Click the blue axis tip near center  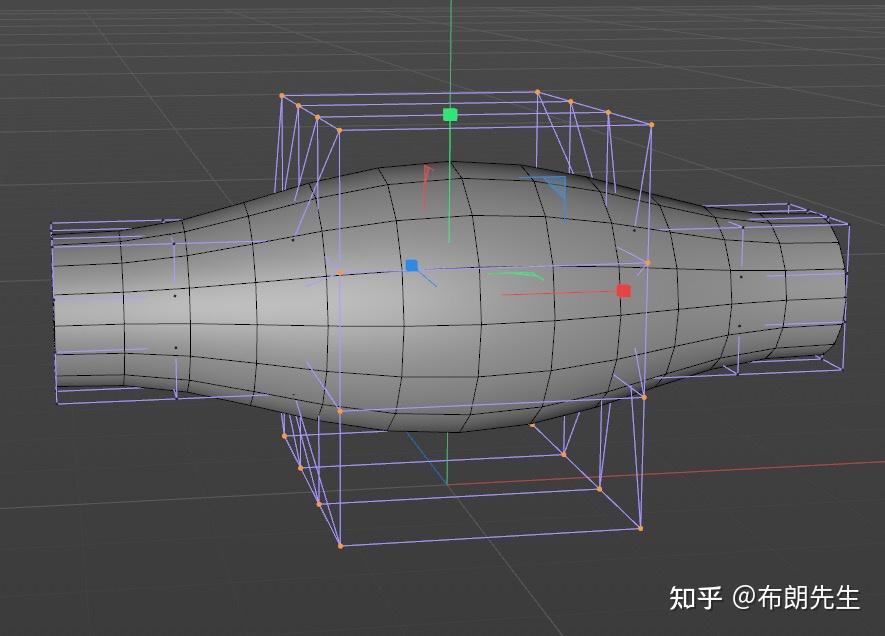[x=436, y=287]
